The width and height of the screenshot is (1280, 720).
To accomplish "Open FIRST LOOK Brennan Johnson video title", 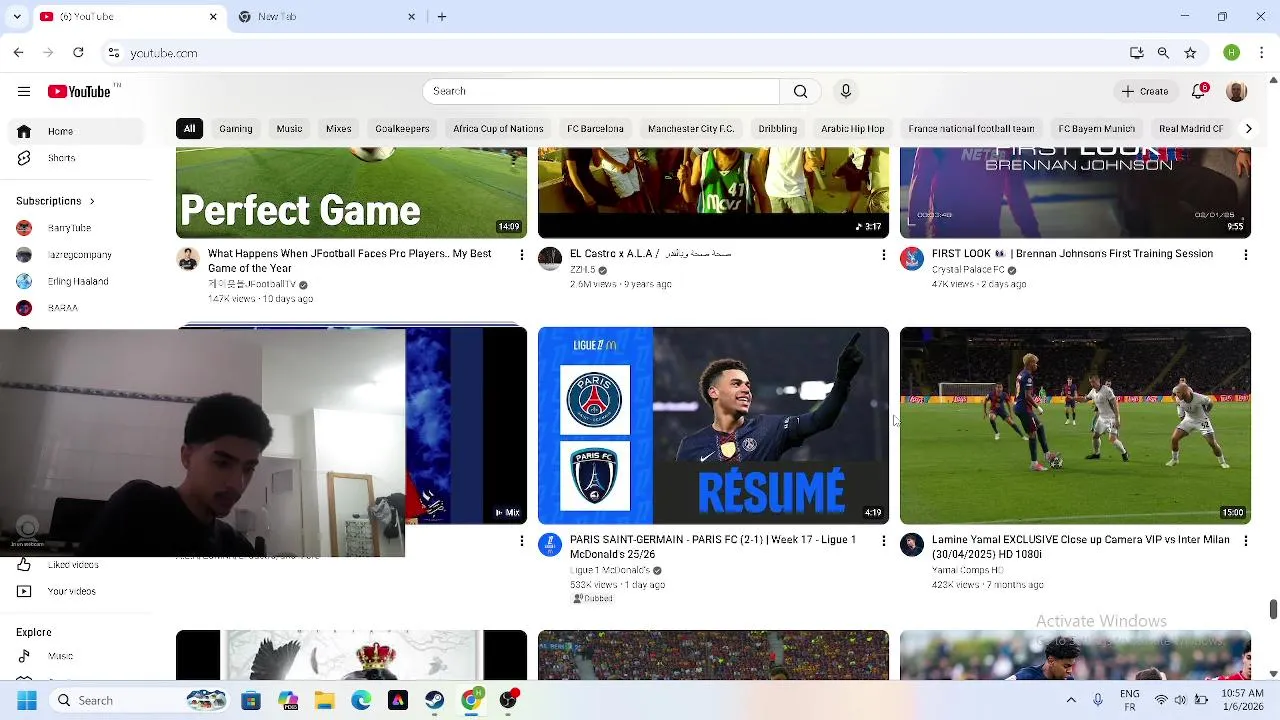I will pyautogui.click(x=1072, y=254).
